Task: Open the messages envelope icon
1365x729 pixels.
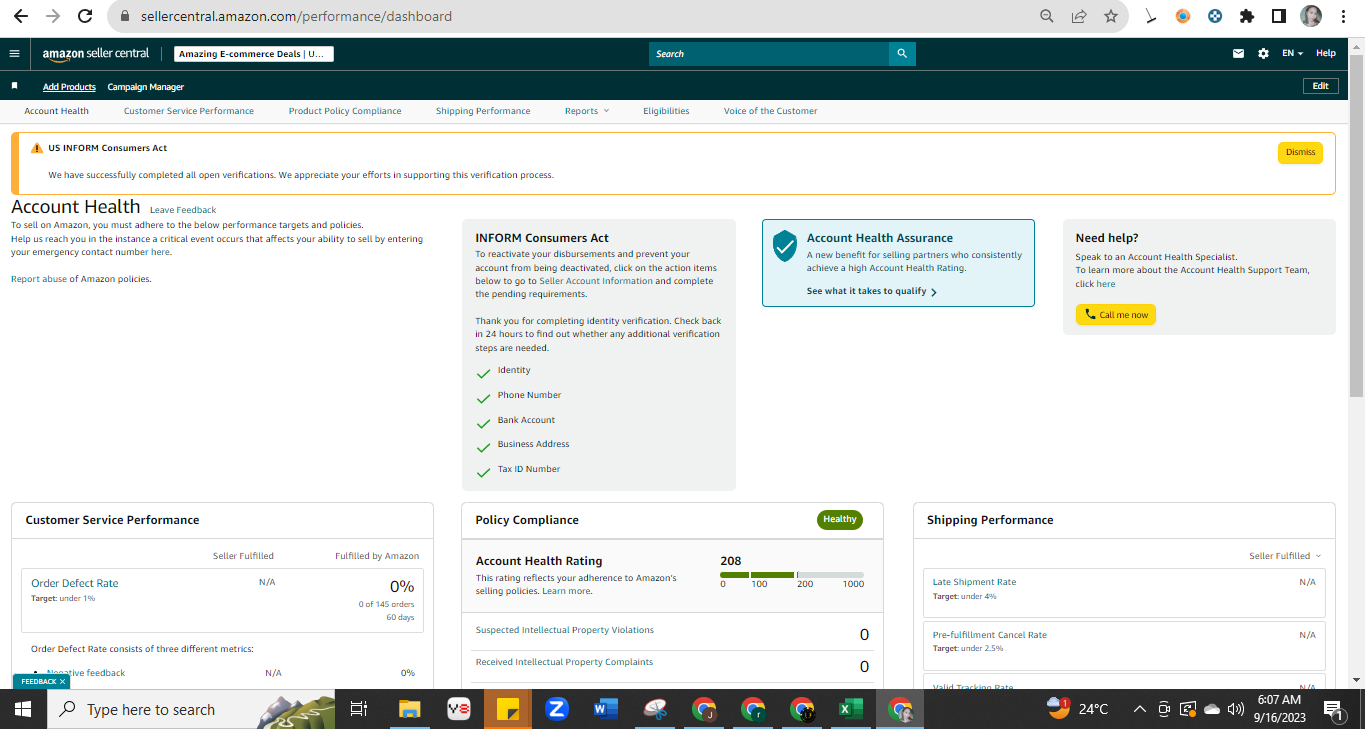Action: [x=1239, y=54]
